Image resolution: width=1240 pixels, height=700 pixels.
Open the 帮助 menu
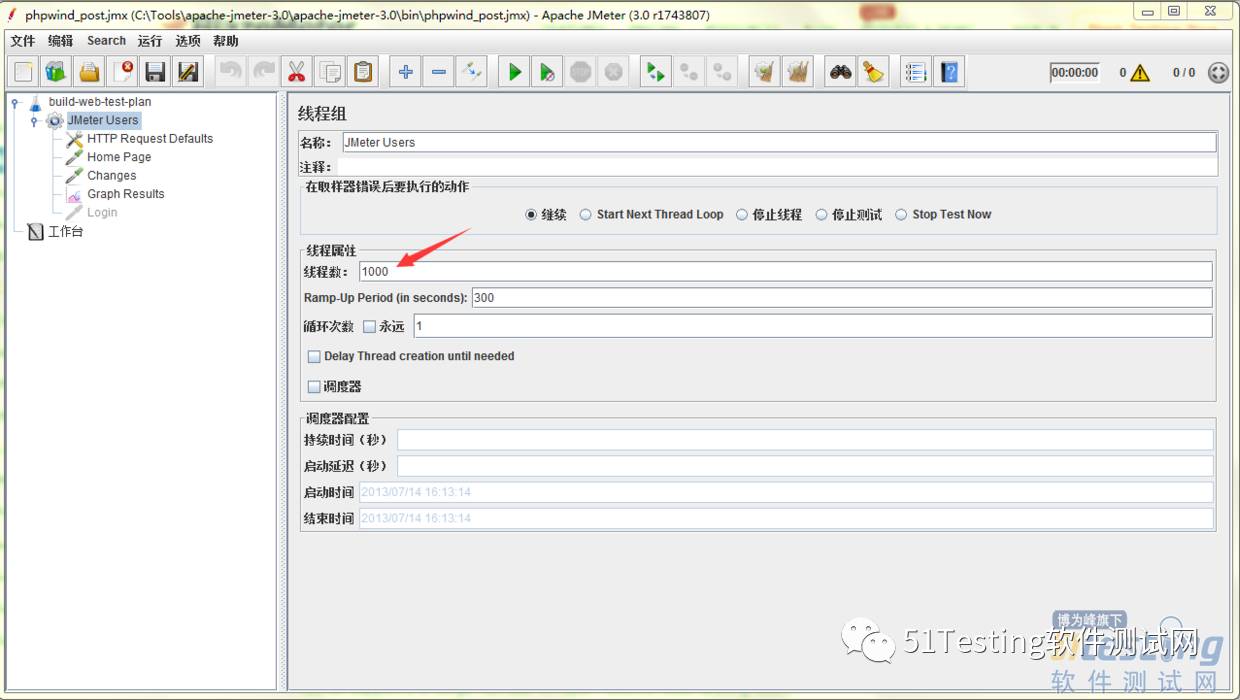(226, 41)
